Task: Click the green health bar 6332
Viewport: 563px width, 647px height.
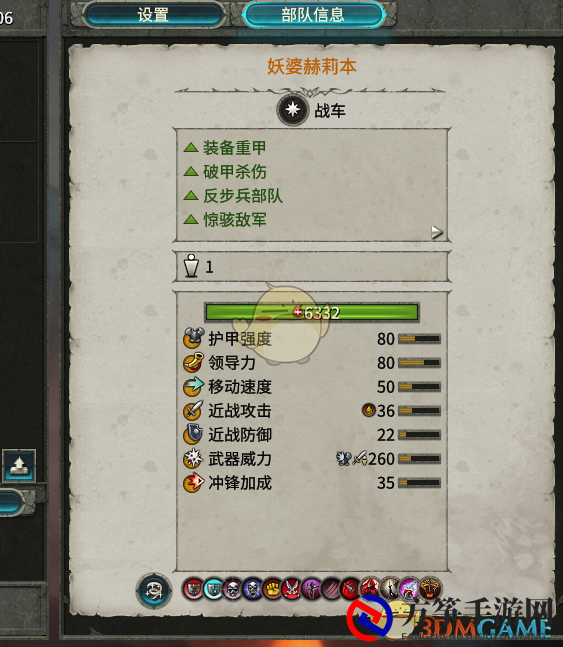Action: (x=312, y=312)
